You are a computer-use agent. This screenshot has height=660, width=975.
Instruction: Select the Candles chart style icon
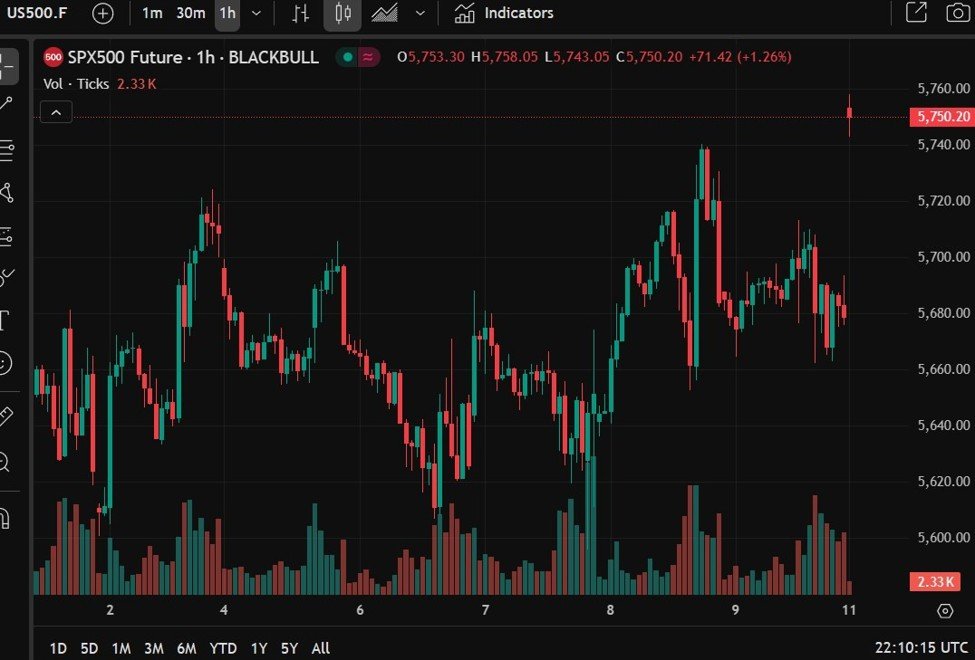click(343, 13)
